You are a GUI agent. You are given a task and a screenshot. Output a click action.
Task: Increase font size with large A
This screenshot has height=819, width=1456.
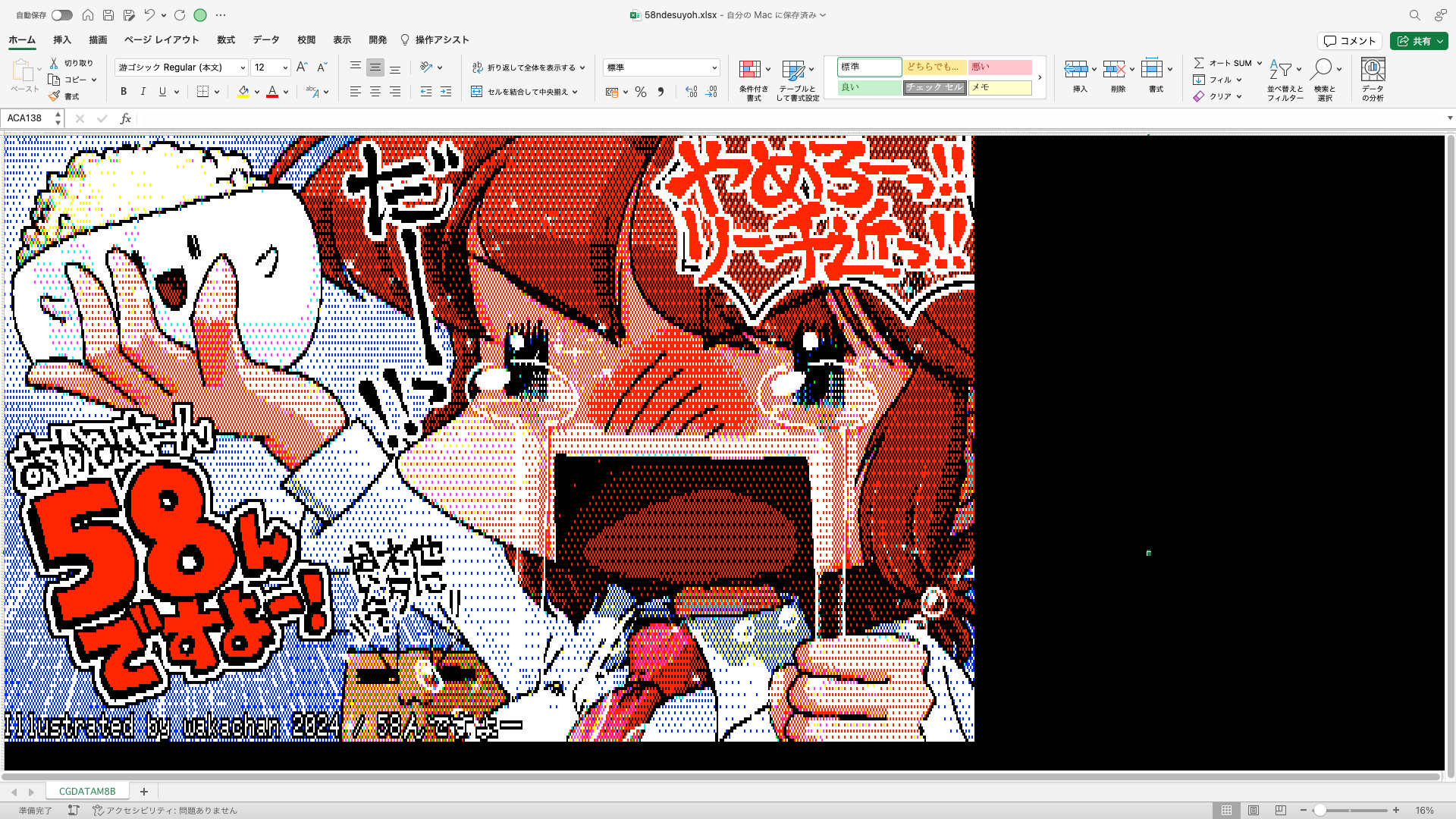click(x=302, y=67)
